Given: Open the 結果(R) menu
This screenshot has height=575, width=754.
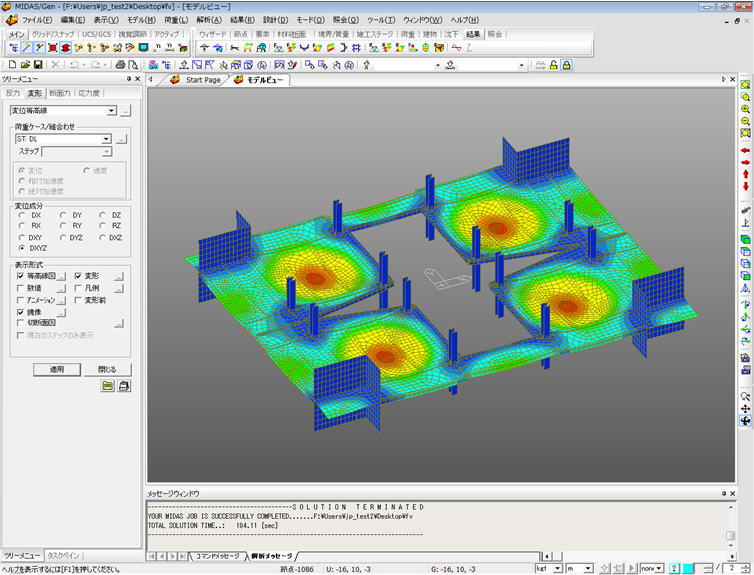Looking at the screenshot, I should tap(242, 20).
